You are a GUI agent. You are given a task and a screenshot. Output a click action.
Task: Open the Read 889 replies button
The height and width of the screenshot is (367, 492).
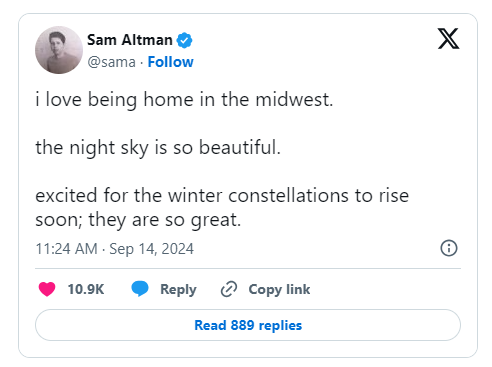(x=248, y=325)
